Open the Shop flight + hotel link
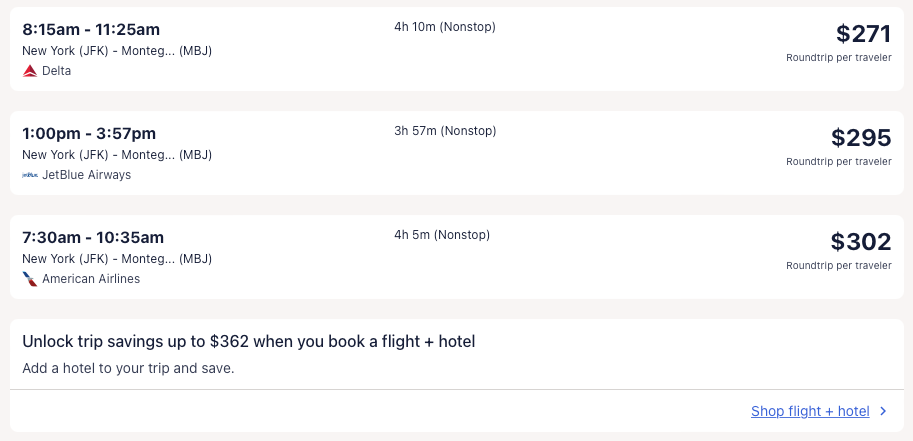This screenshot has width=913, height=441. pos(810,411)
